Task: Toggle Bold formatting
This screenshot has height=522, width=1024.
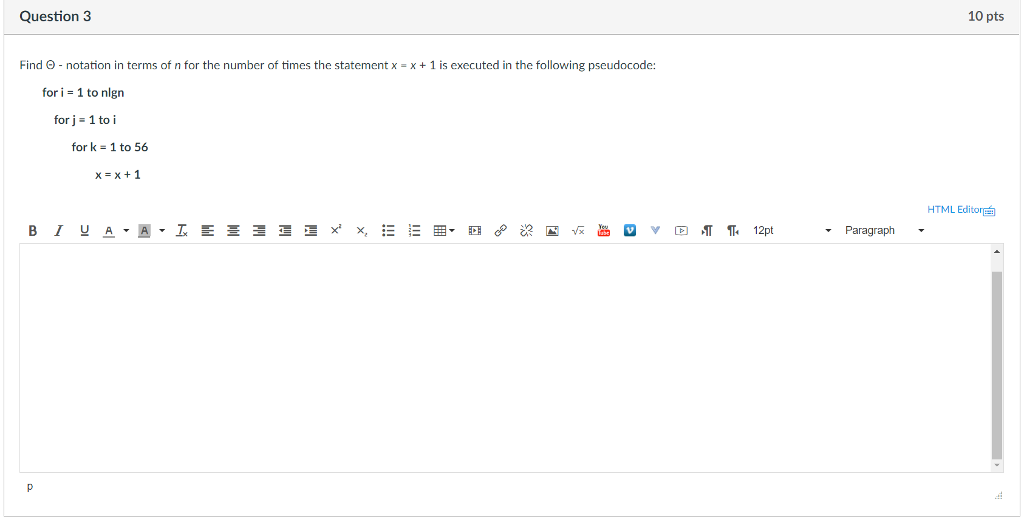Action: click(33, 231)
